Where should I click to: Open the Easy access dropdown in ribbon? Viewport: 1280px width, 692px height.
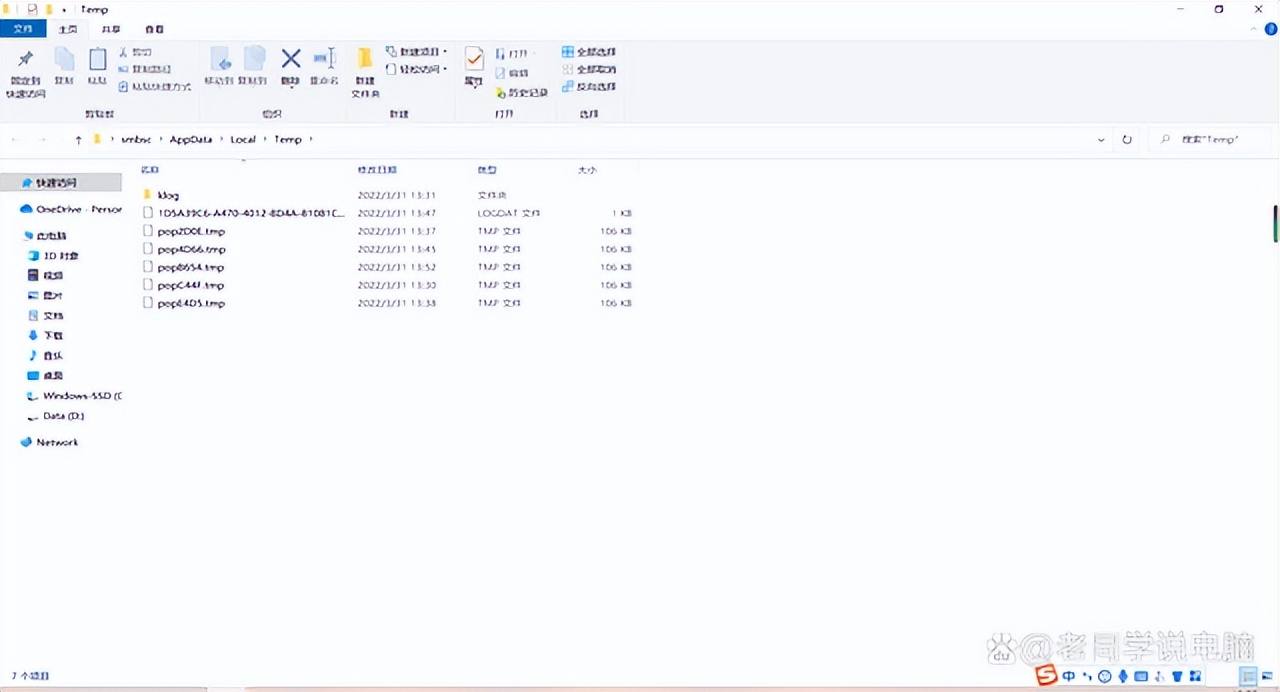(417, 69)
